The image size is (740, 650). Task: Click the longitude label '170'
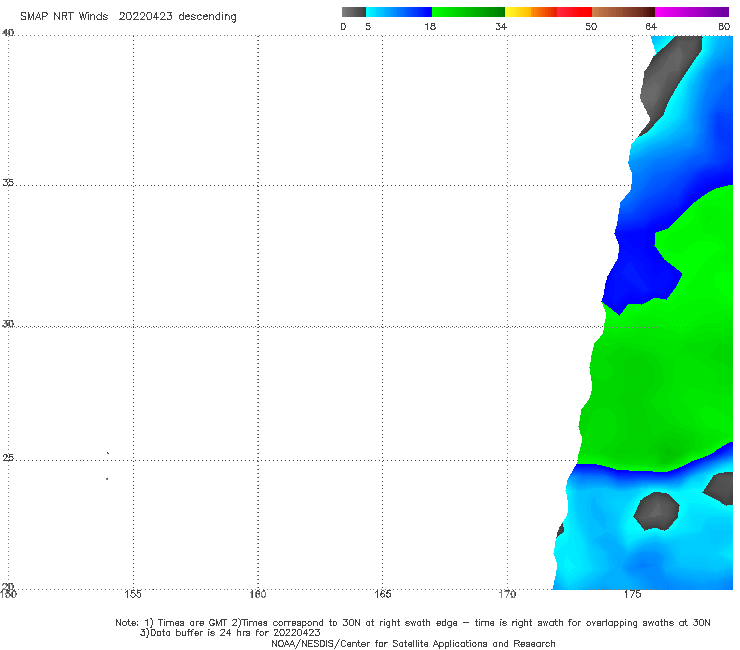(x=507, y=594)
